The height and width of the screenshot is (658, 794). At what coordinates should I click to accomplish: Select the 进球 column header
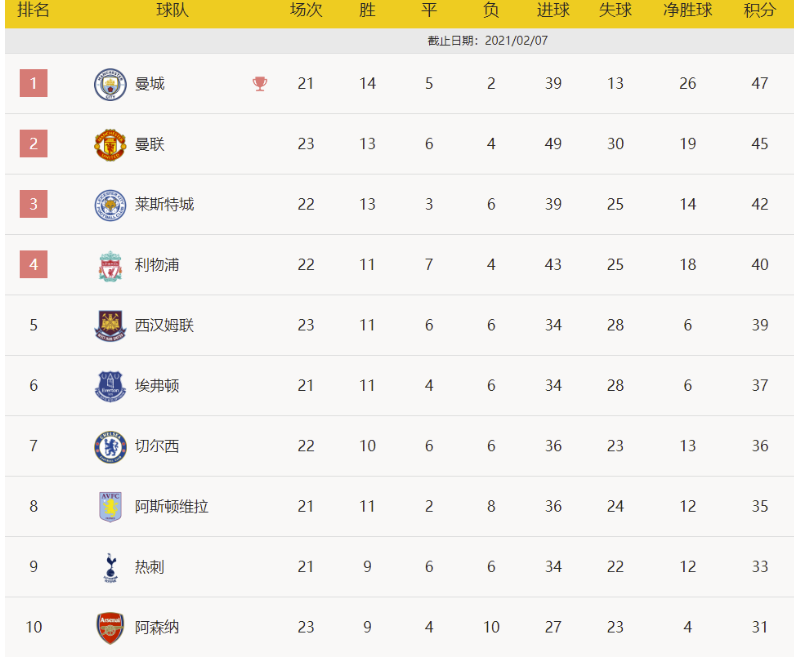pos(553,11)
